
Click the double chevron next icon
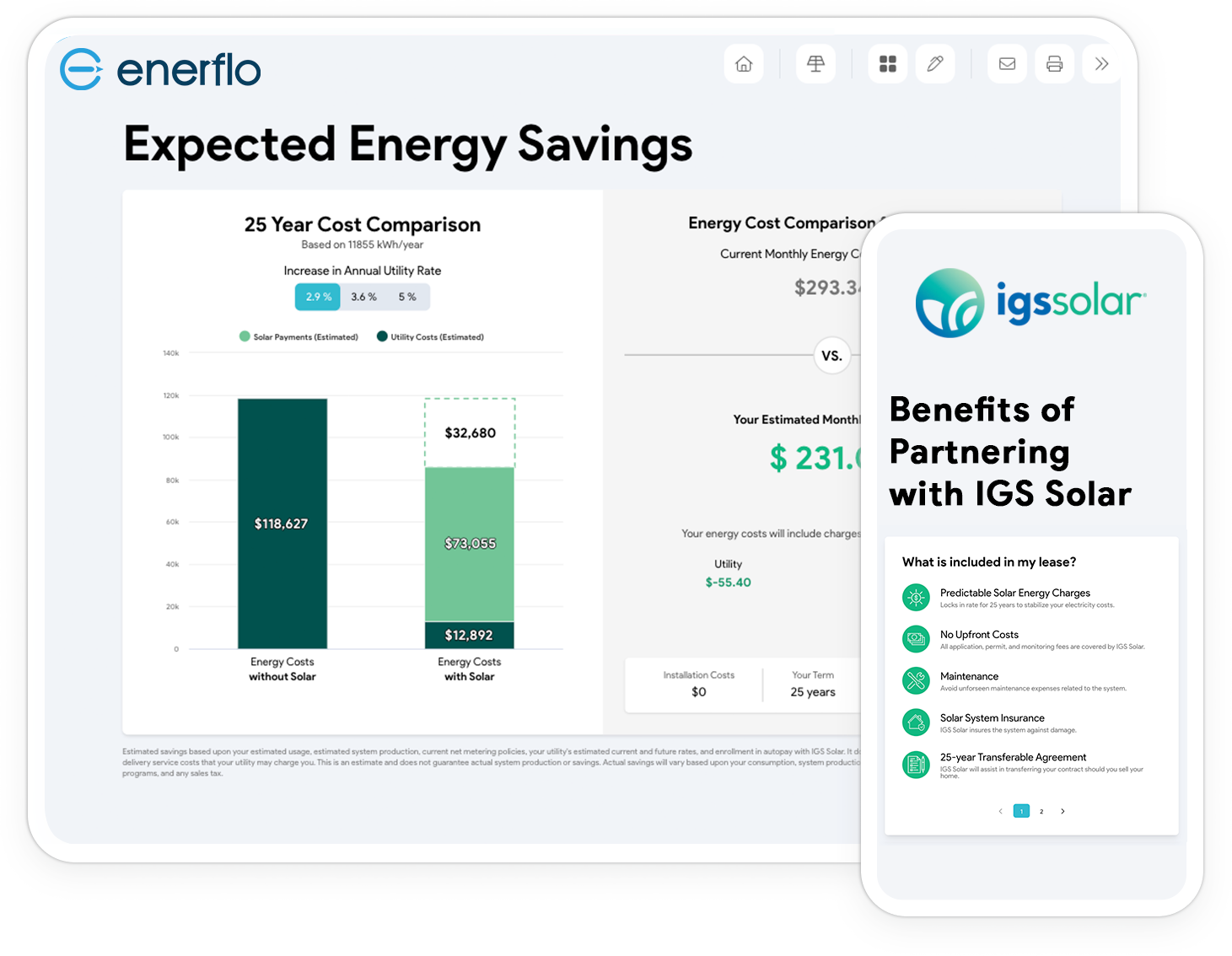[1101, 64]
